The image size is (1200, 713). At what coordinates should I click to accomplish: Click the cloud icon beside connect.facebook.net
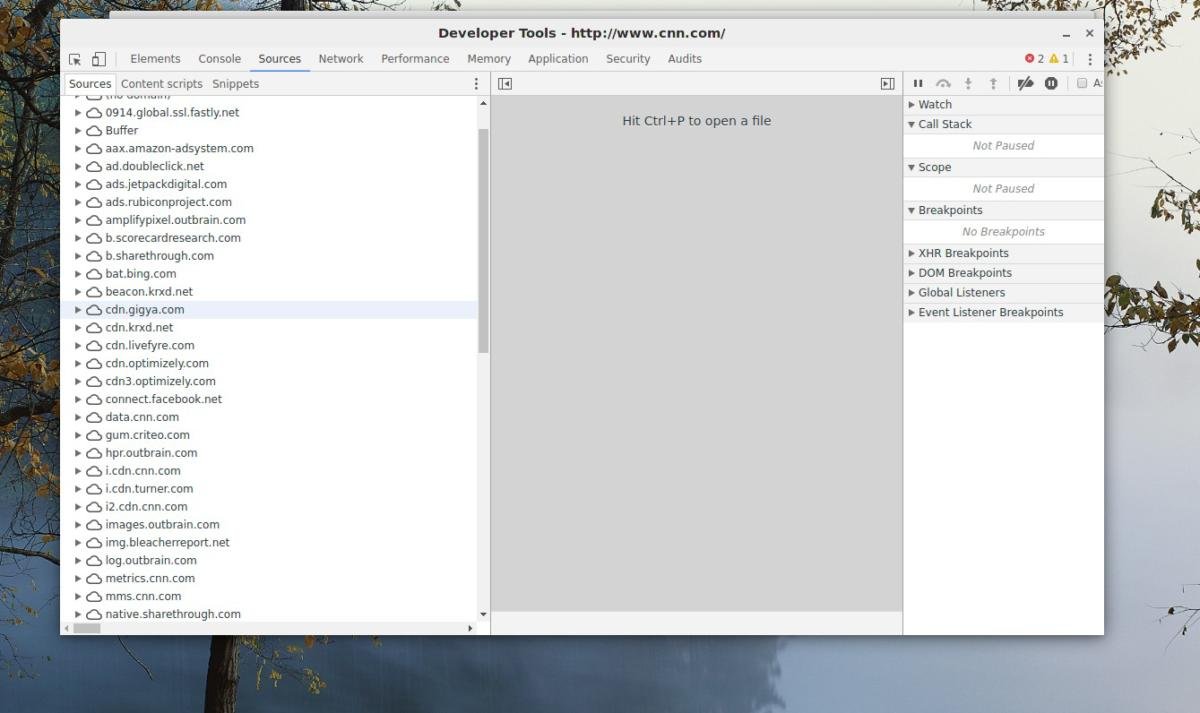point(94,399)
